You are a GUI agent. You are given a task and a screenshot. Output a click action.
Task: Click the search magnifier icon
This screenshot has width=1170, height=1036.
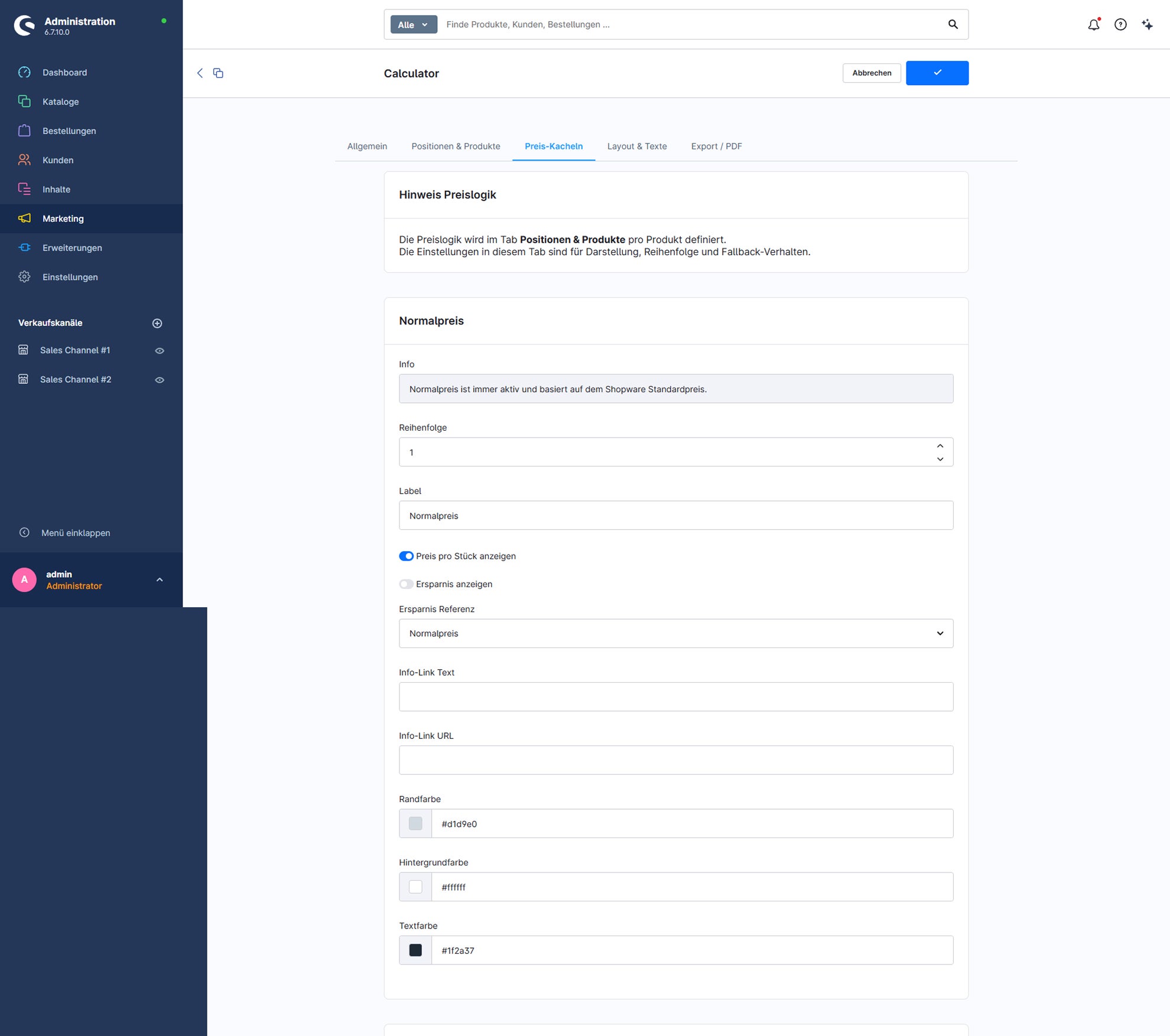click(953, 24)
